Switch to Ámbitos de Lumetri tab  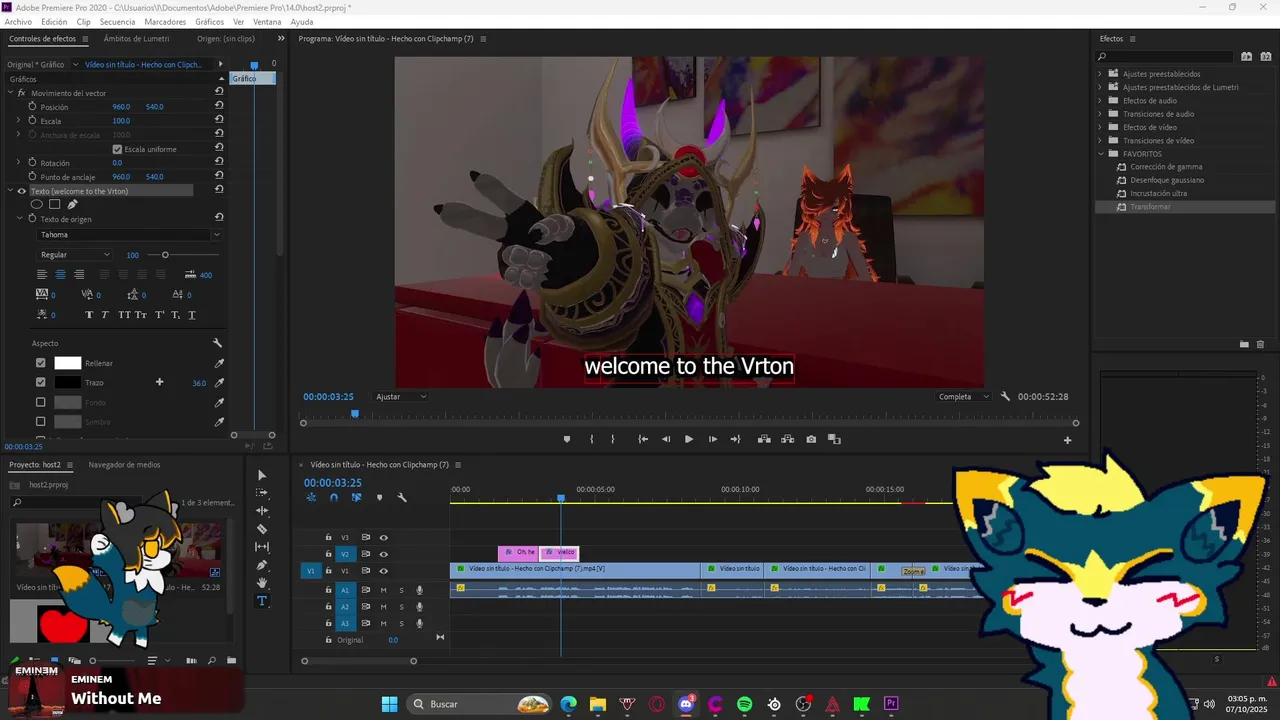pos(136,39)
